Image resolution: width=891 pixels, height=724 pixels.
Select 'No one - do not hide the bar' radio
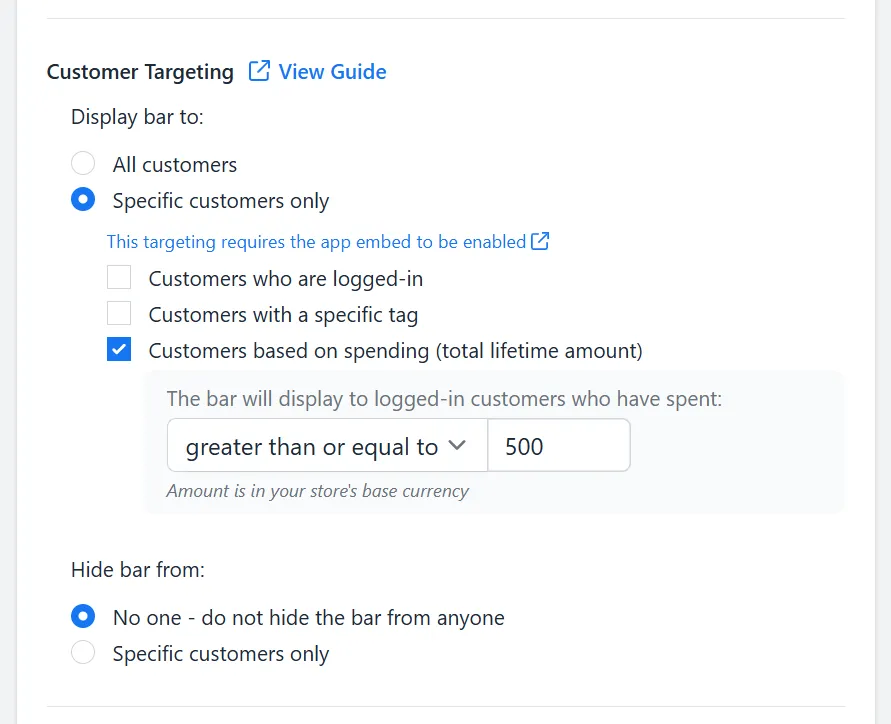[83, 617]
